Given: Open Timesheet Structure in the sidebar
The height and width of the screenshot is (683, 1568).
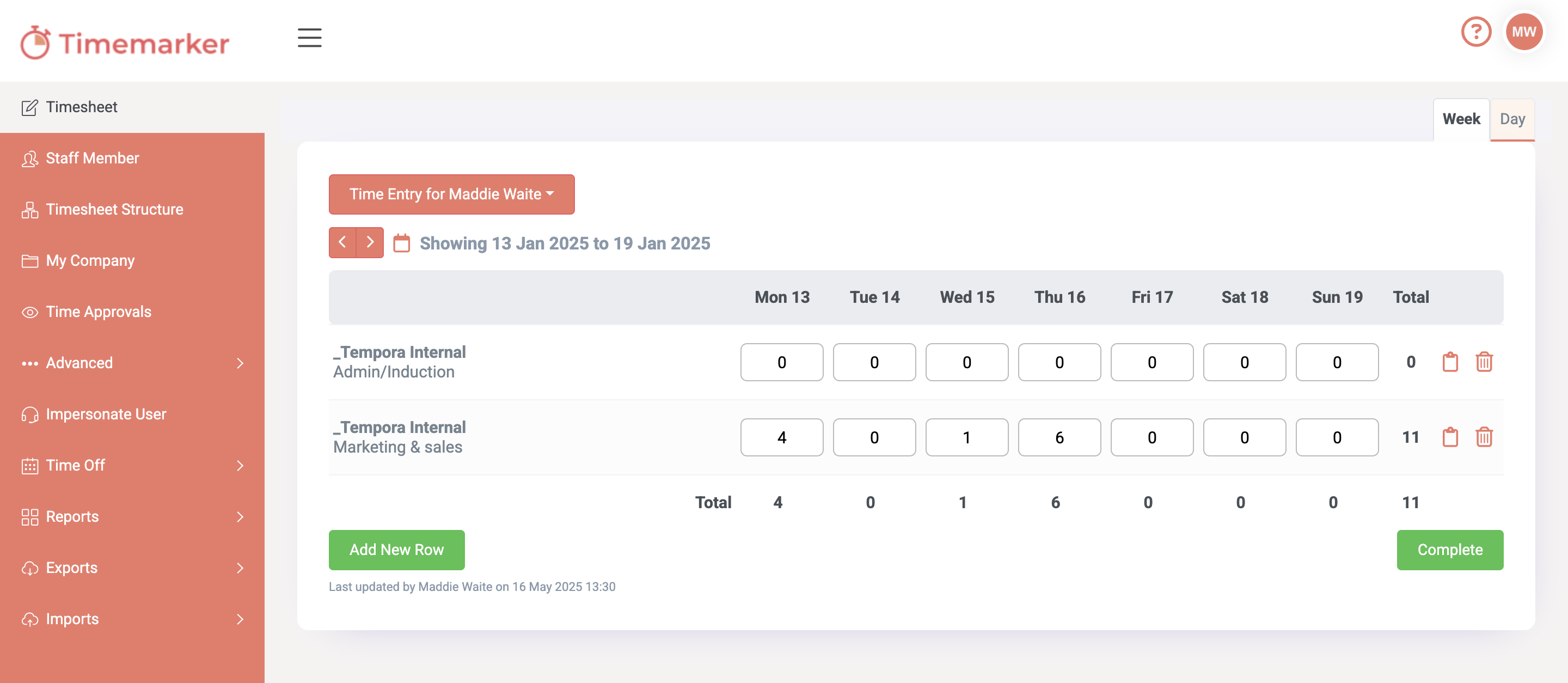Looking at the screenshot, I should (x=132, y=209).
